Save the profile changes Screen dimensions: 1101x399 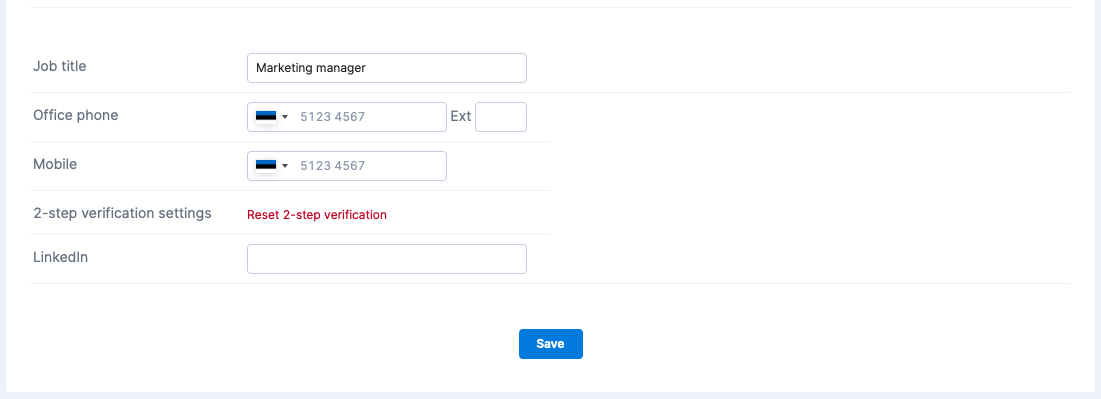(550, 344)
